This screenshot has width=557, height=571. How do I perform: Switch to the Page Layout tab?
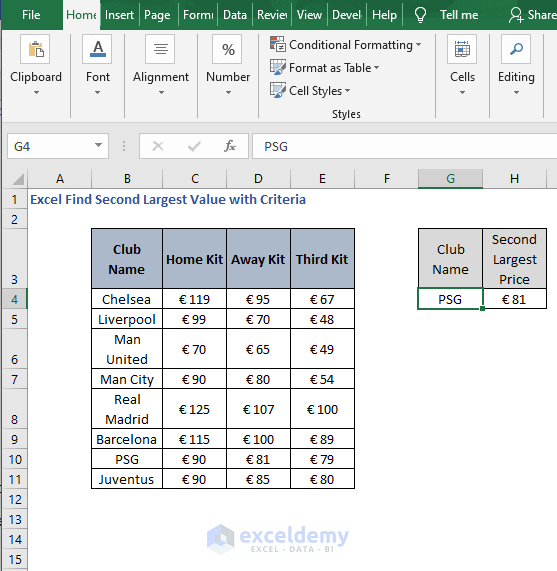157,15
